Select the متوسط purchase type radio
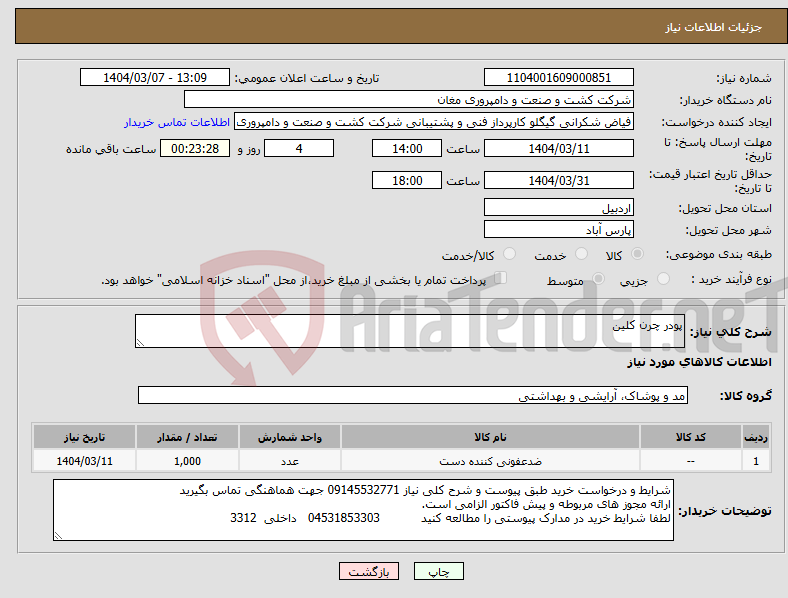 598,278
